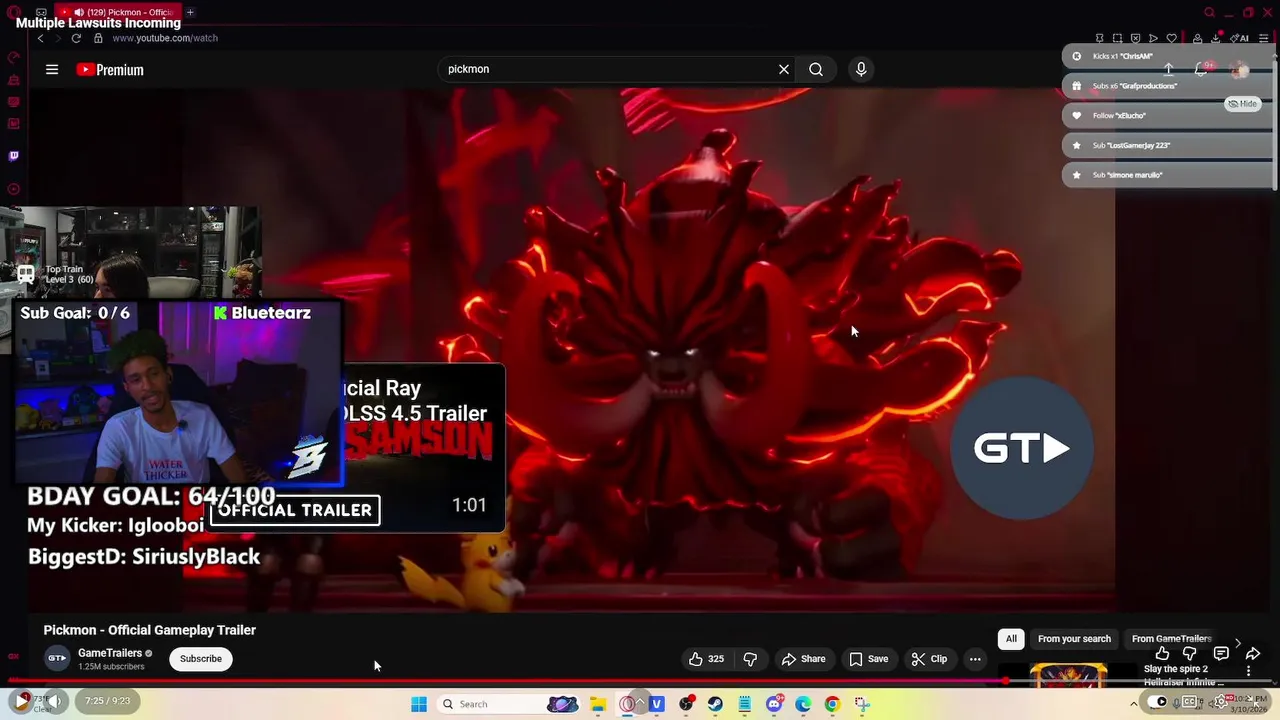Viewport: 1280px width, 720px height.
Task: Clip the video with the Clip button
Action: (929, 659)
